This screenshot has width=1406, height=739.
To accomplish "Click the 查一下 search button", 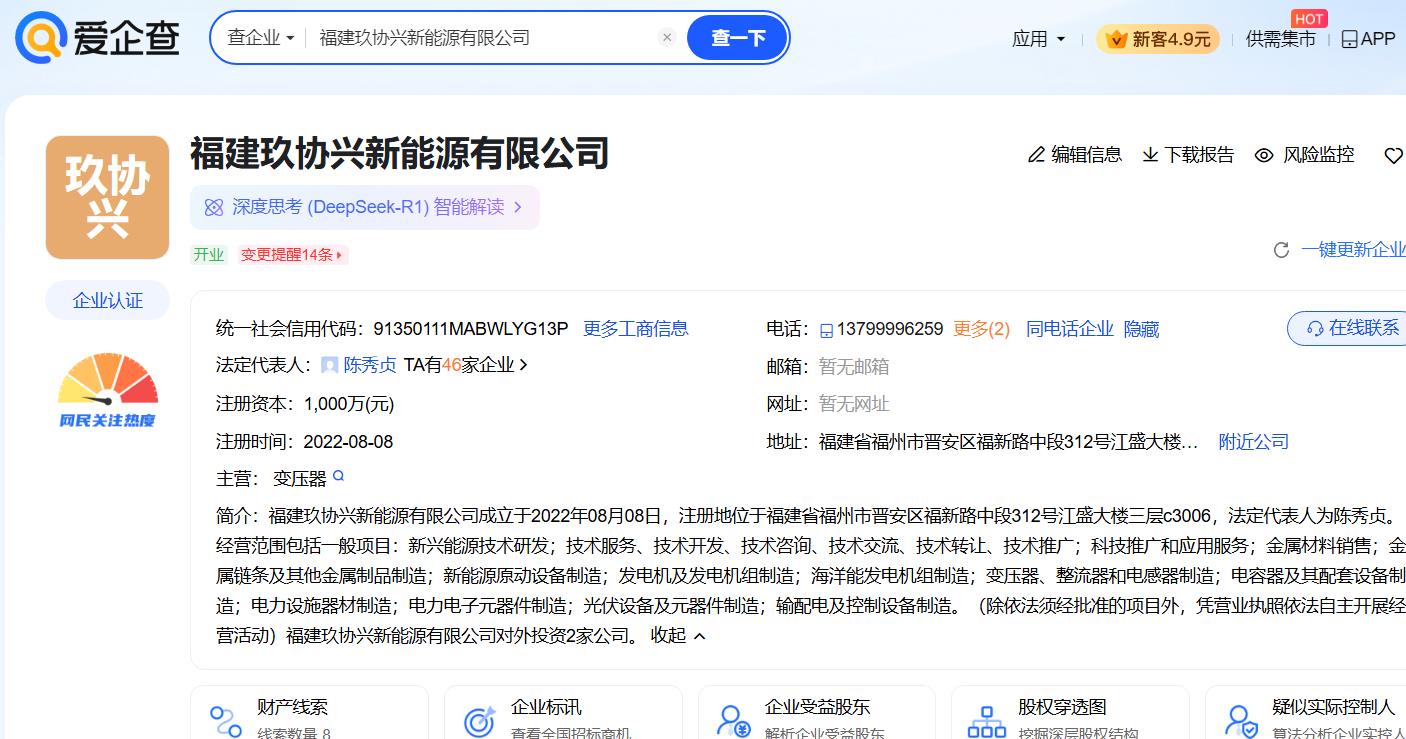I will pyautogui.click(x=737, y=38).
